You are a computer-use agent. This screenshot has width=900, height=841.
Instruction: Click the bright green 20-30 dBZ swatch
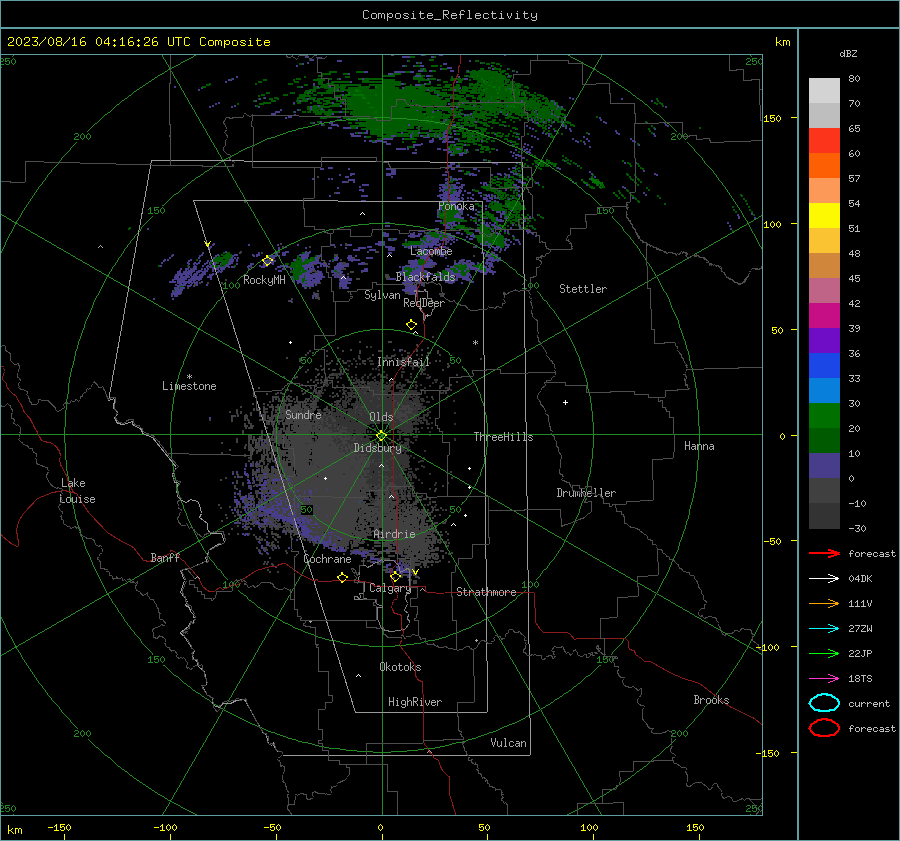(x=824, y=416)
